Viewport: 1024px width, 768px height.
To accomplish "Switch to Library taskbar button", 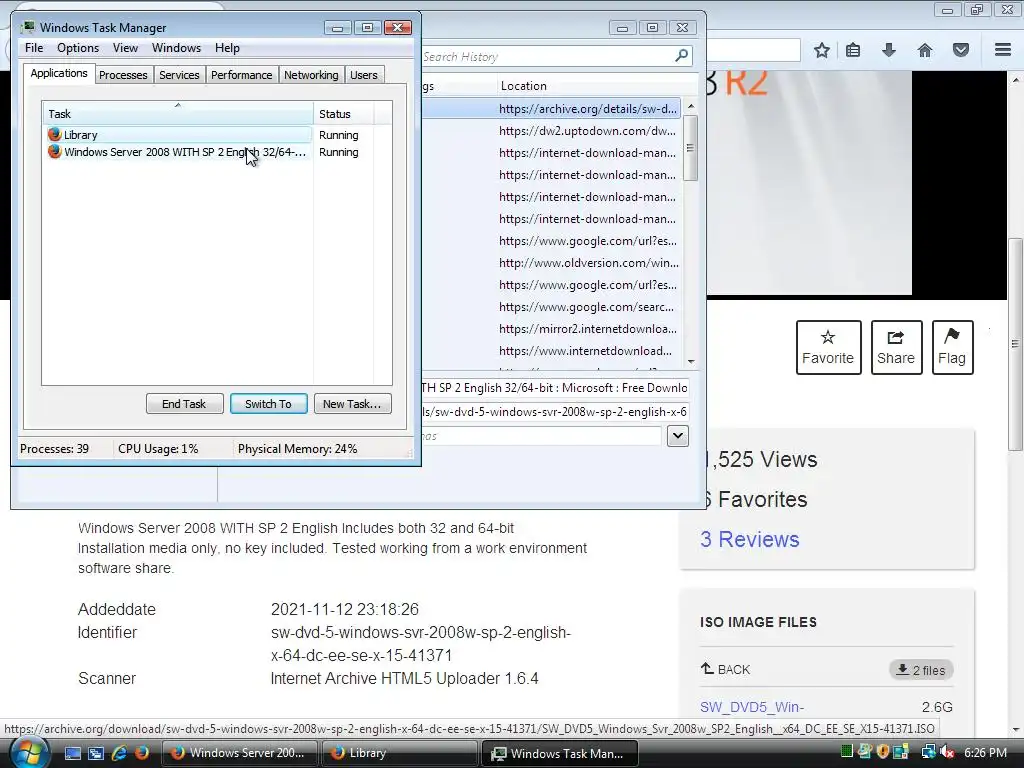I will coord(399,753).
